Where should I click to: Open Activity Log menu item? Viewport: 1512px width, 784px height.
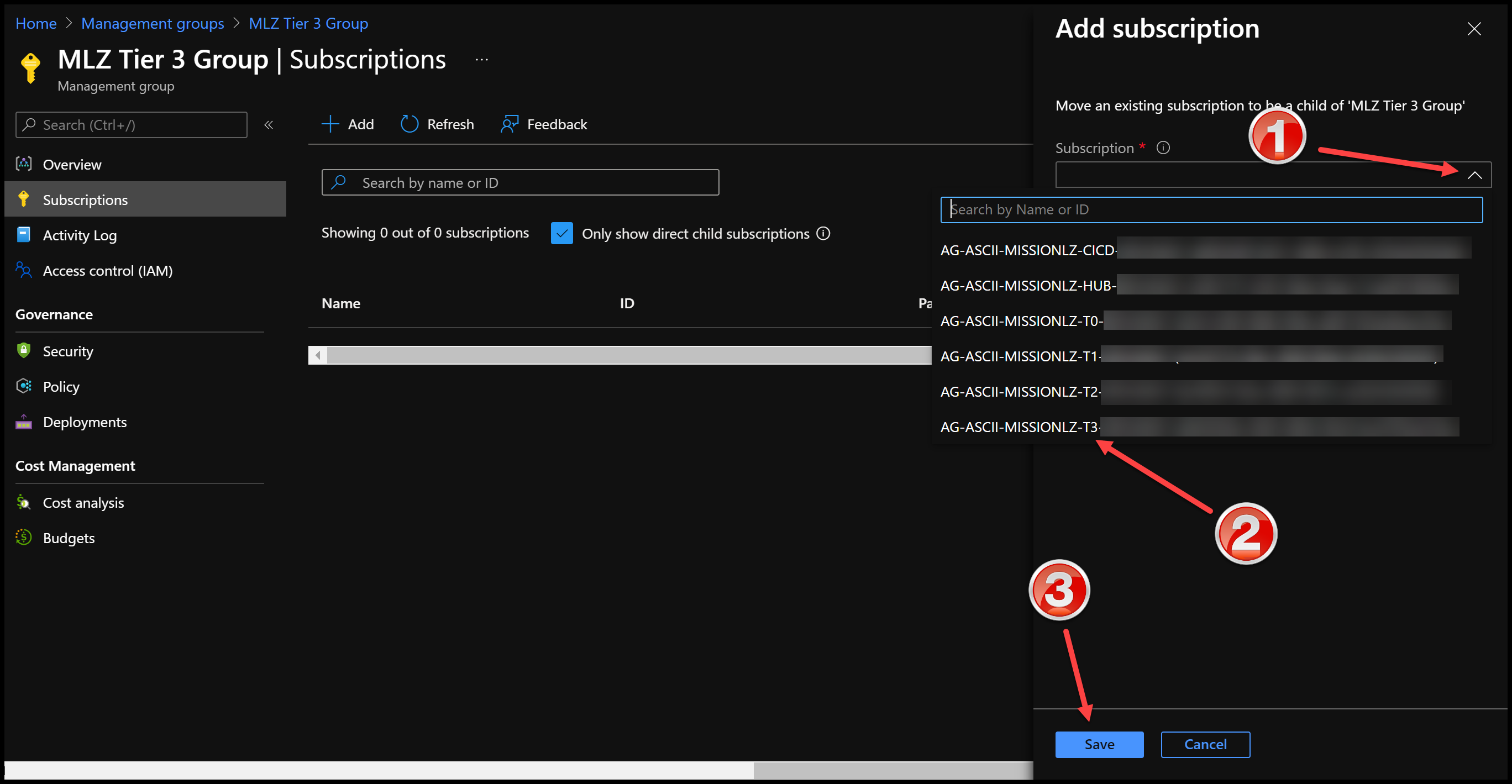click(145, 235)
